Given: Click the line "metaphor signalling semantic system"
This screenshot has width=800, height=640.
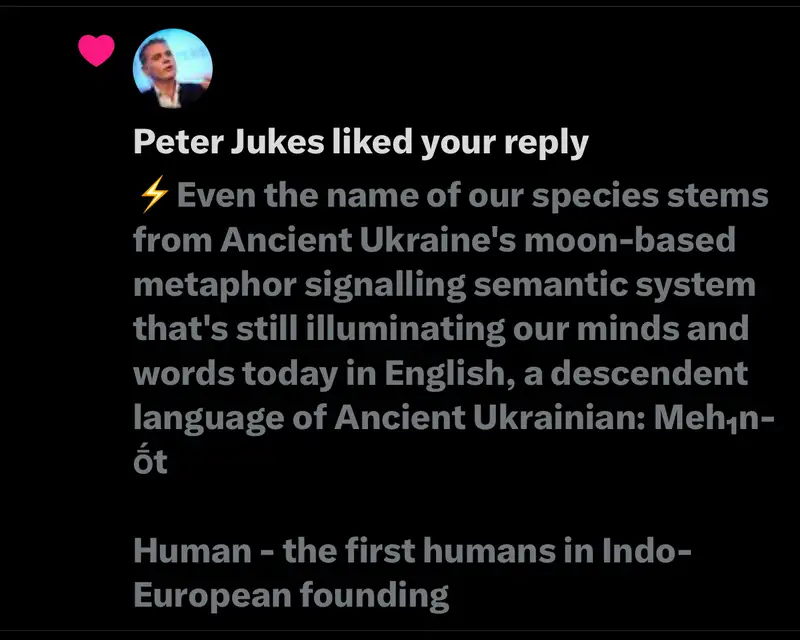Looking at the screenshot, I should pyautogui.click(x=445, y=284).
